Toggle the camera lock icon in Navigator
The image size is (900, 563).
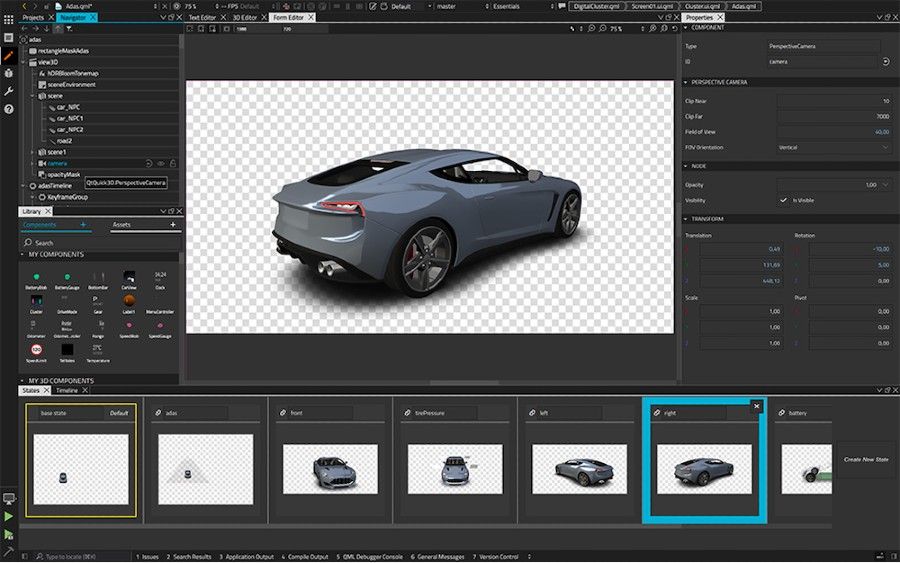(x=172, y=164)
